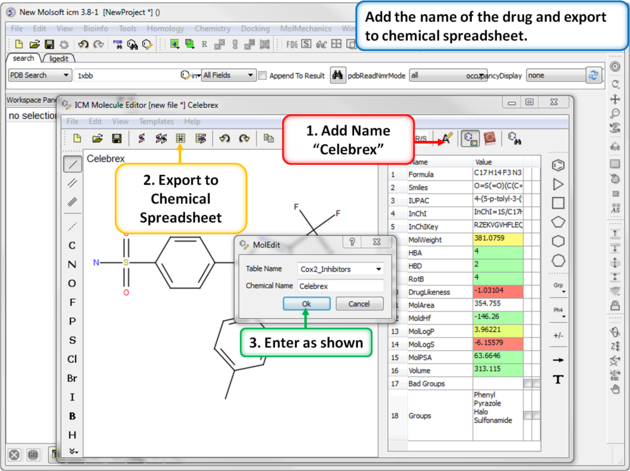The width and height of the screenshot is (630, 471).
Task: Expand the Grp groups dropdown
Action: click(x=559, y=287)
